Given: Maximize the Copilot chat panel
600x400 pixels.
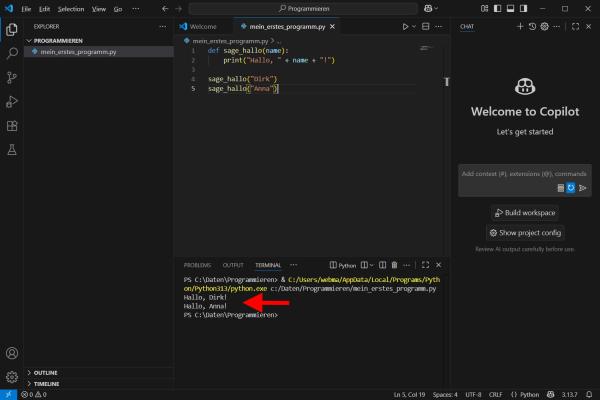Looking at the screenshot, I should click(x=576, y=26).
